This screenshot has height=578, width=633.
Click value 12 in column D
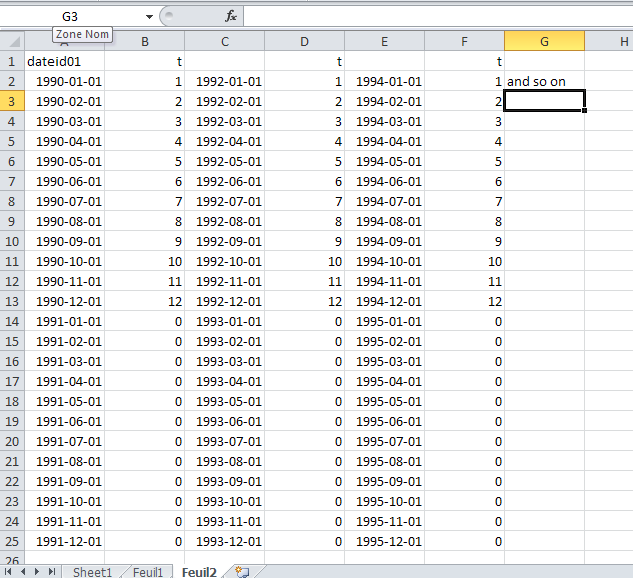tap(304, 302)
